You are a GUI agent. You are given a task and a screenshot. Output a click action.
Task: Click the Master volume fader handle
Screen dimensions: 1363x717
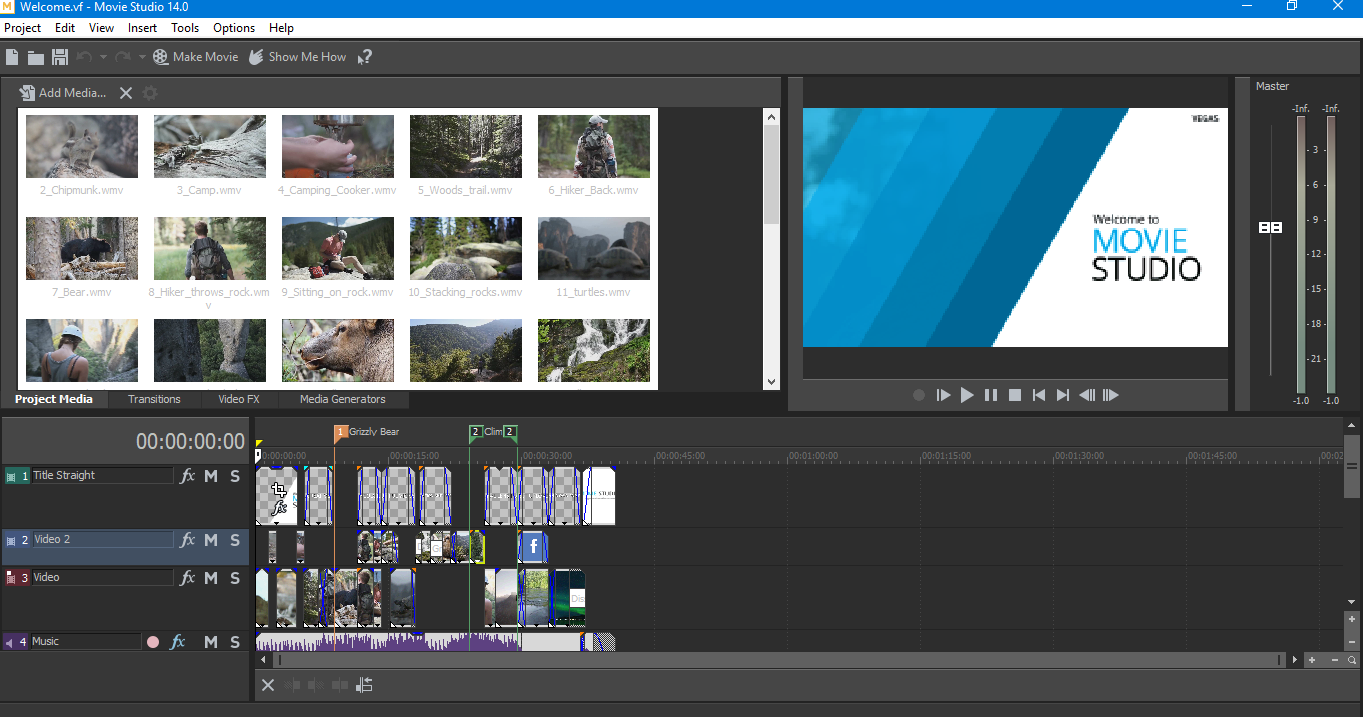[1270, 228]
